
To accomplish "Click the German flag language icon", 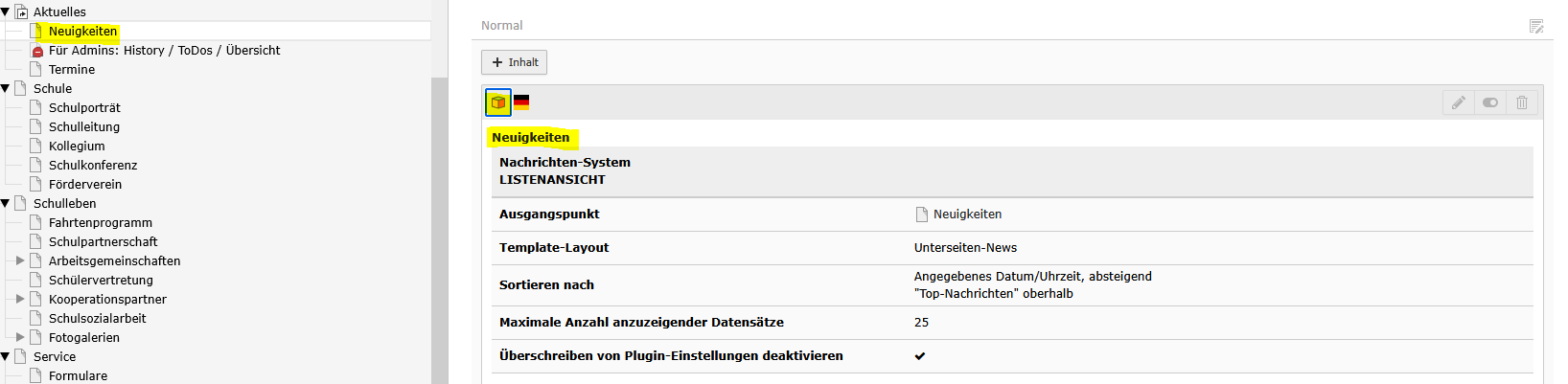I will click(x=521, y=102).
